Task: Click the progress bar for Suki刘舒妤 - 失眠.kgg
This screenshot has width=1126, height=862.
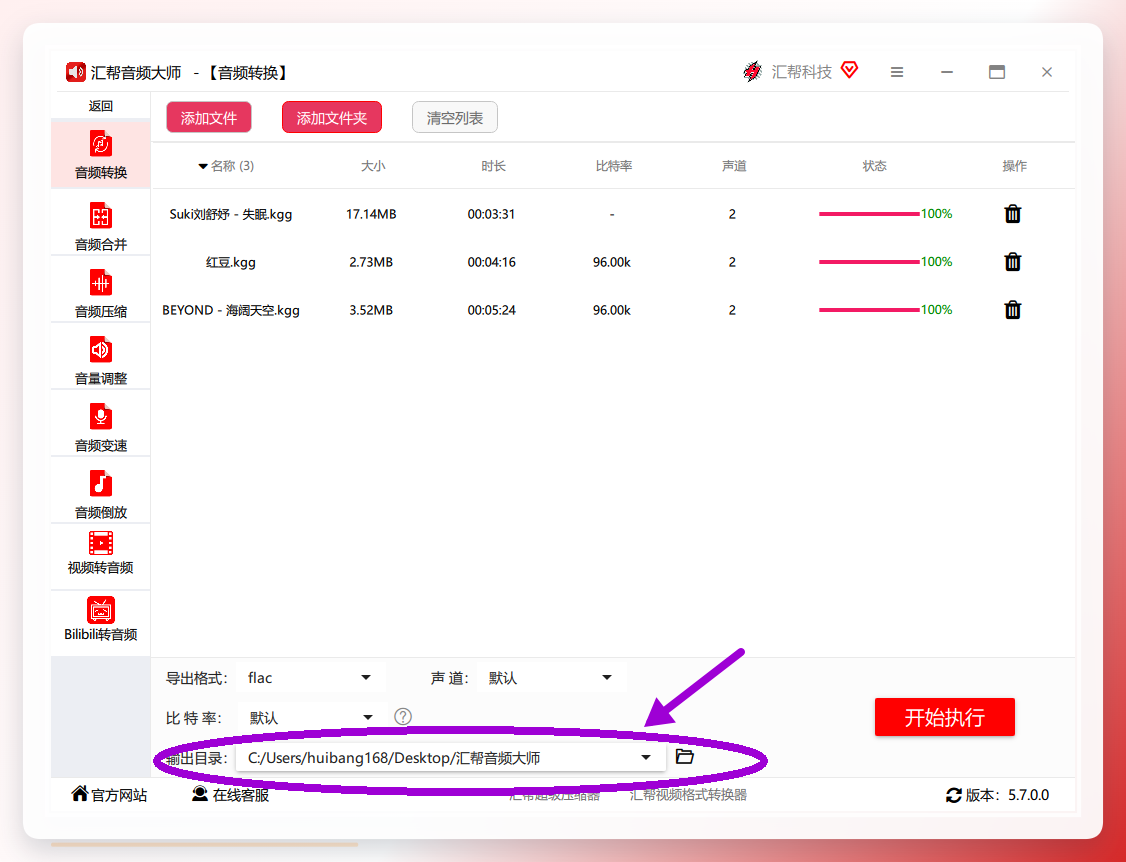Action: pyautogui.click(x=869, y=213)
